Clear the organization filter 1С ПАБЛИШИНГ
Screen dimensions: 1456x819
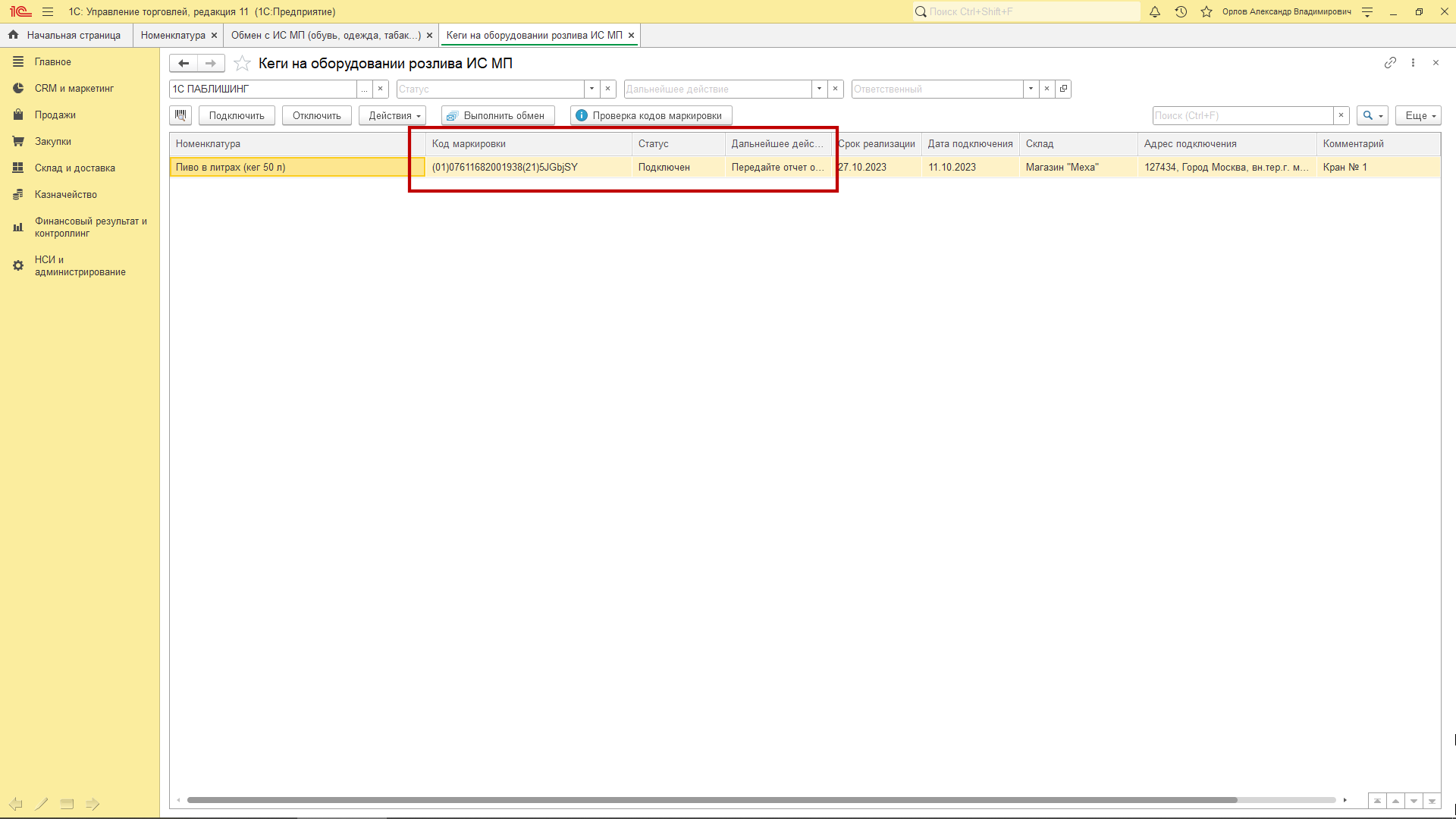pyautogui.click(x=381, y=89)
